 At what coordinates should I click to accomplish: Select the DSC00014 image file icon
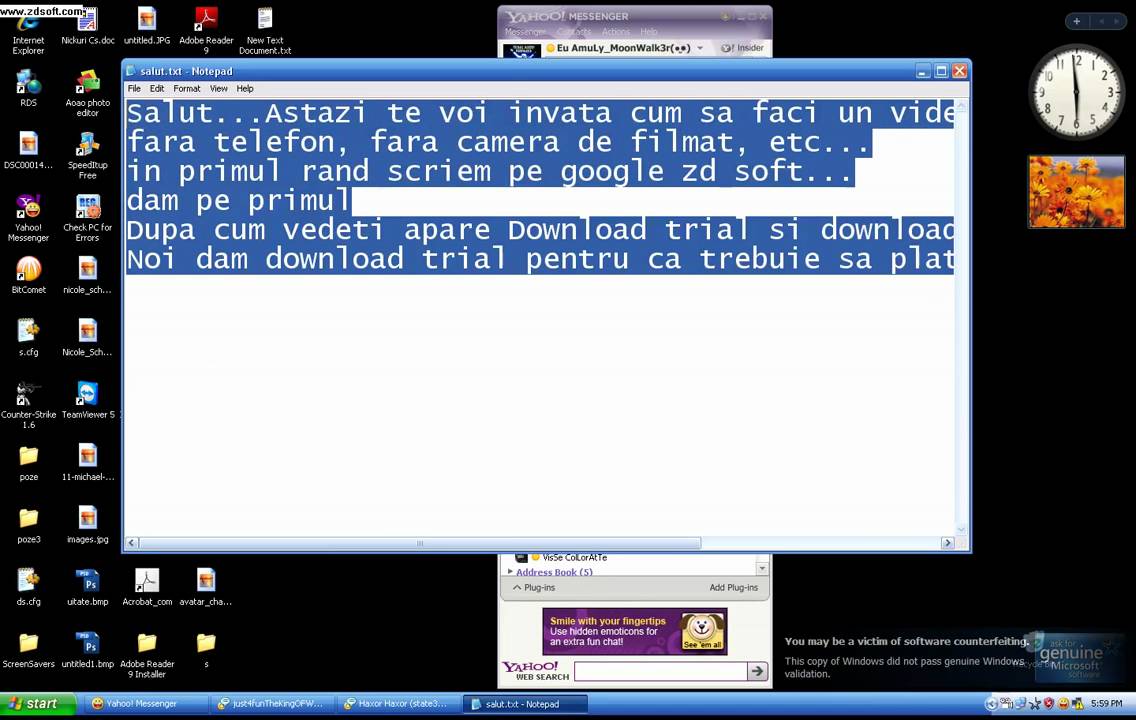pyautogui.click(x=28, y=151)
